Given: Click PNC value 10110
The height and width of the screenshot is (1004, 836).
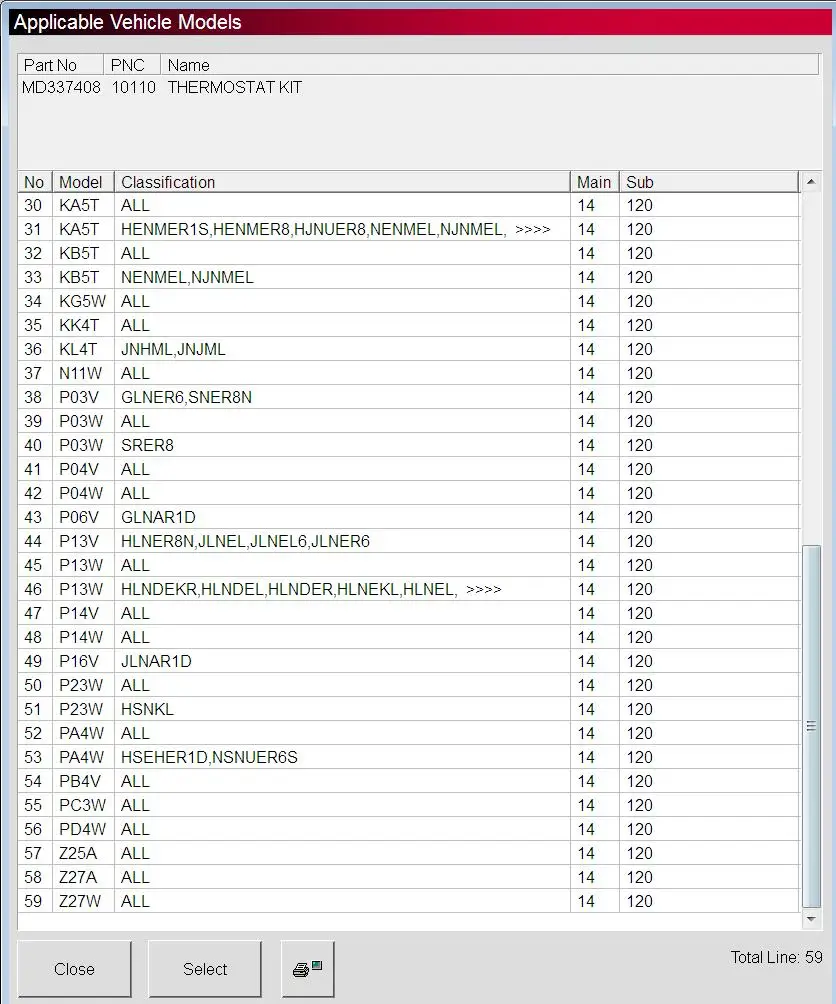Looking at the screenshot, I should pyautogui.click(x=134, y=88).
